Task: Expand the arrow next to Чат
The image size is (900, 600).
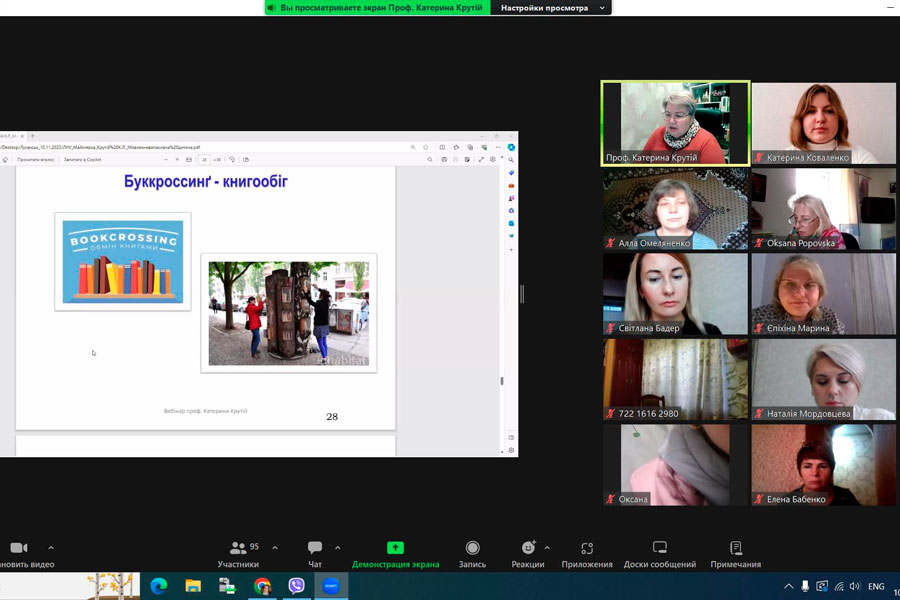Action: [x=337, y=548]
